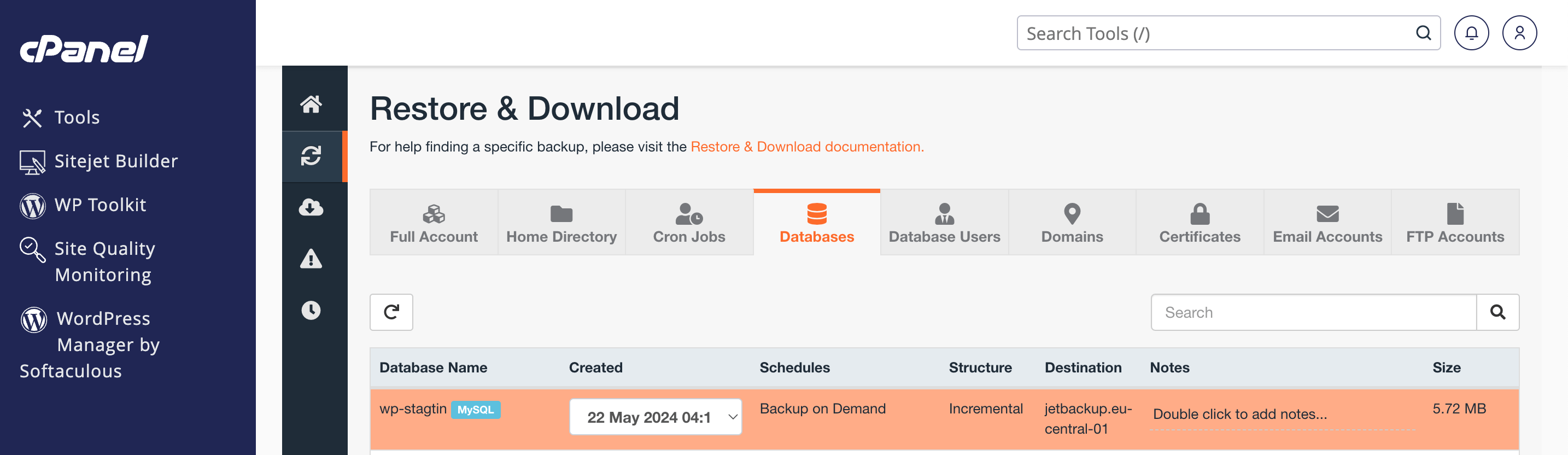
Task: Click the JetBackup home icon
Action: (x=311, y=104)
